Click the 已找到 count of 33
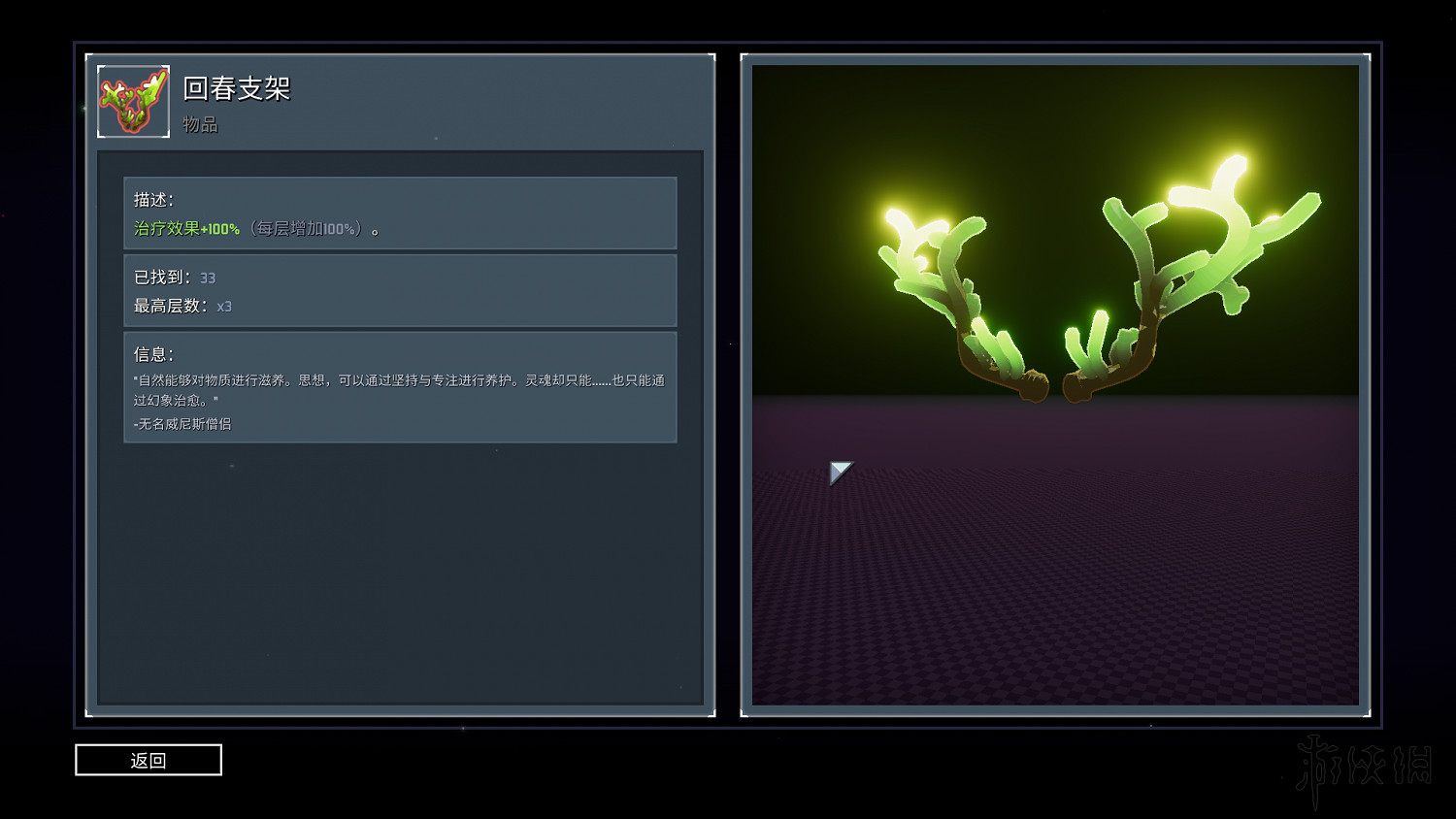 pos(208,278)
